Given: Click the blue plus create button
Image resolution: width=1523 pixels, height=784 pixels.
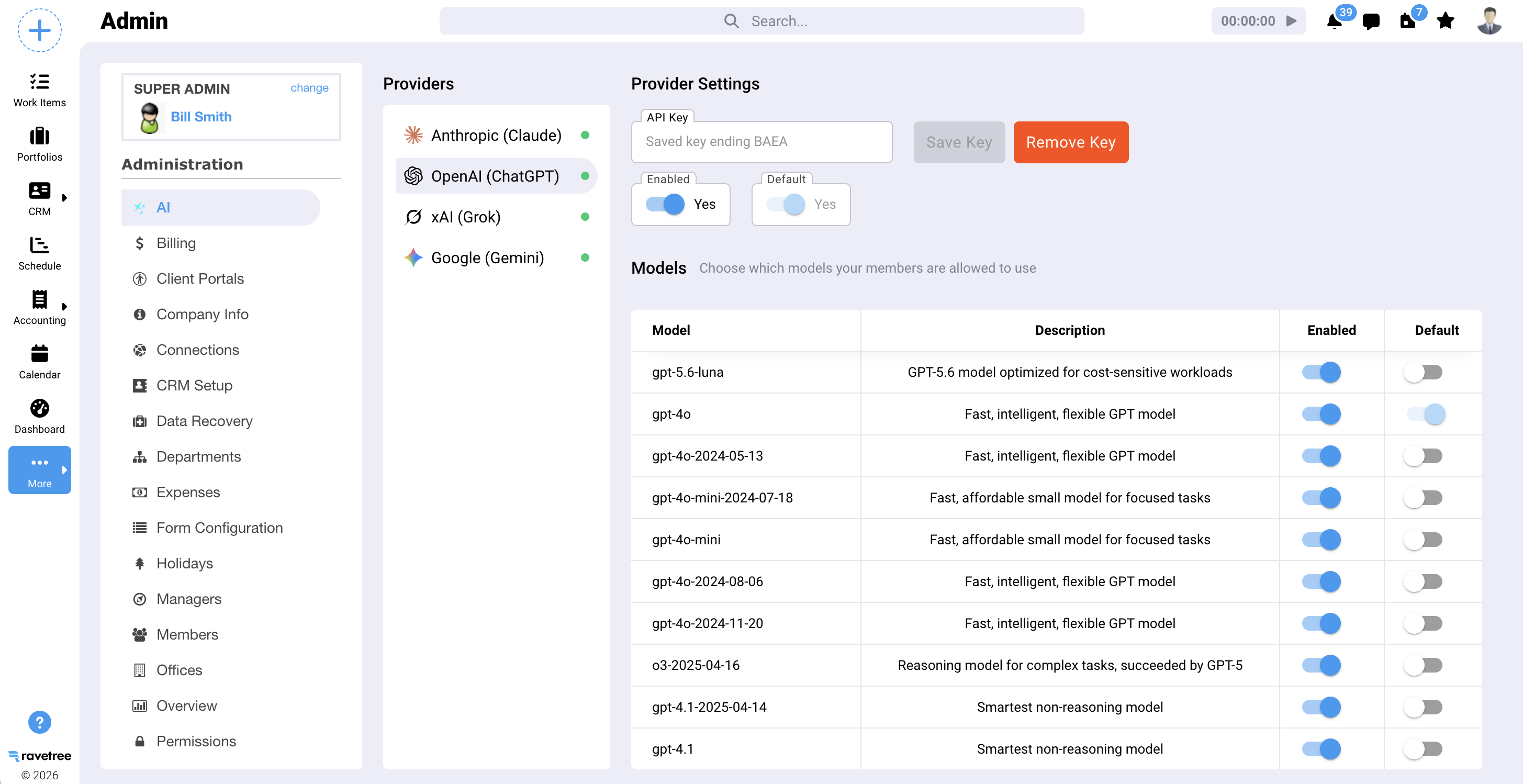Looking at the screenshot, I should [40, 30].
